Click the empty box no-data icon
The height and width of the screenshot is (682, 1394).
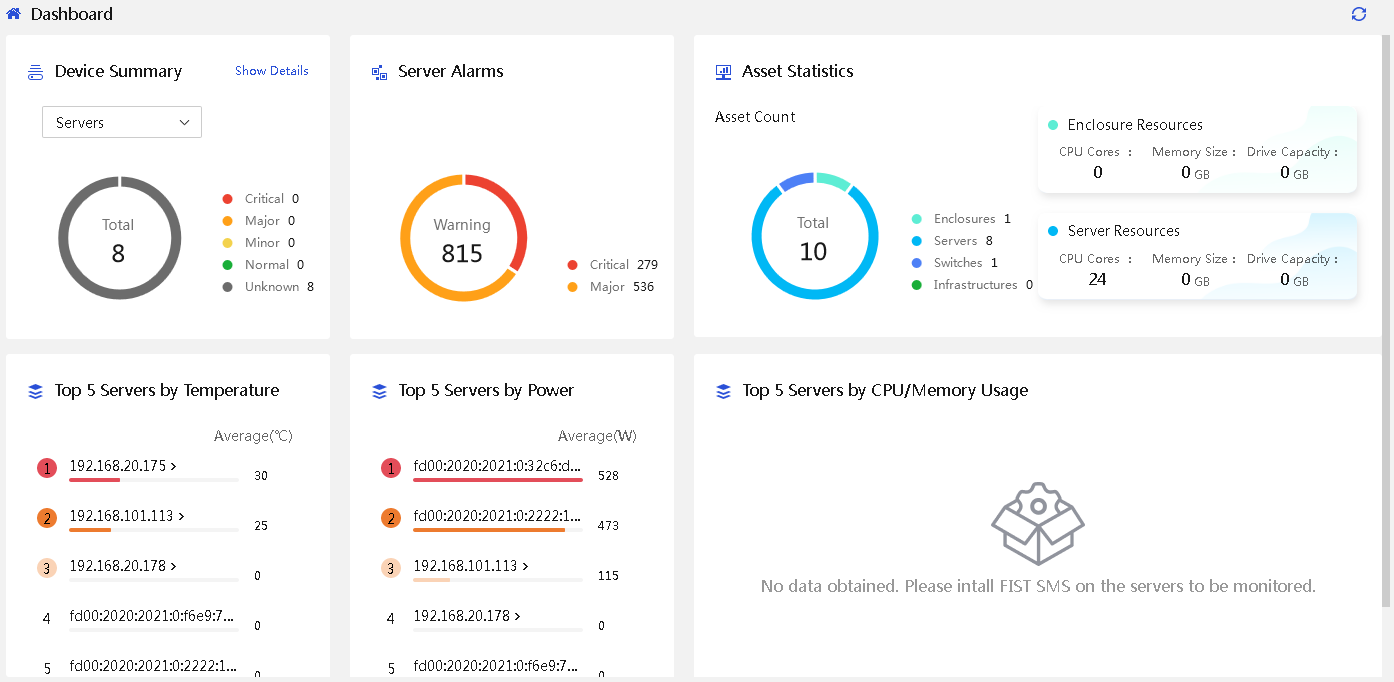click(x=1038, y=523)
